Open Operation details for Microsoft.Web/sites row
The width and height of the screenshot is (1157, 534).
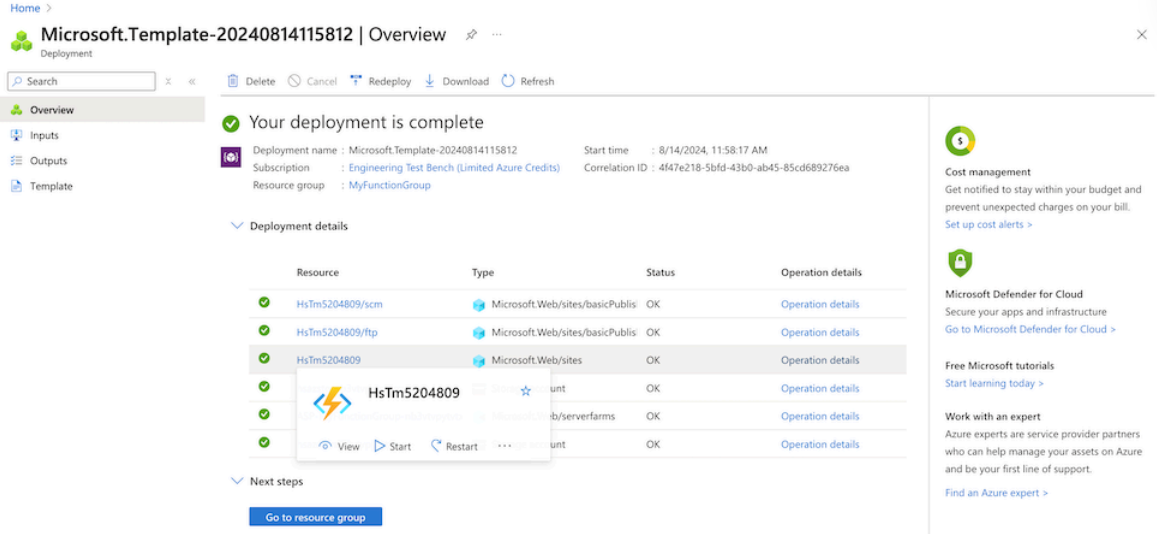(820, 360)
